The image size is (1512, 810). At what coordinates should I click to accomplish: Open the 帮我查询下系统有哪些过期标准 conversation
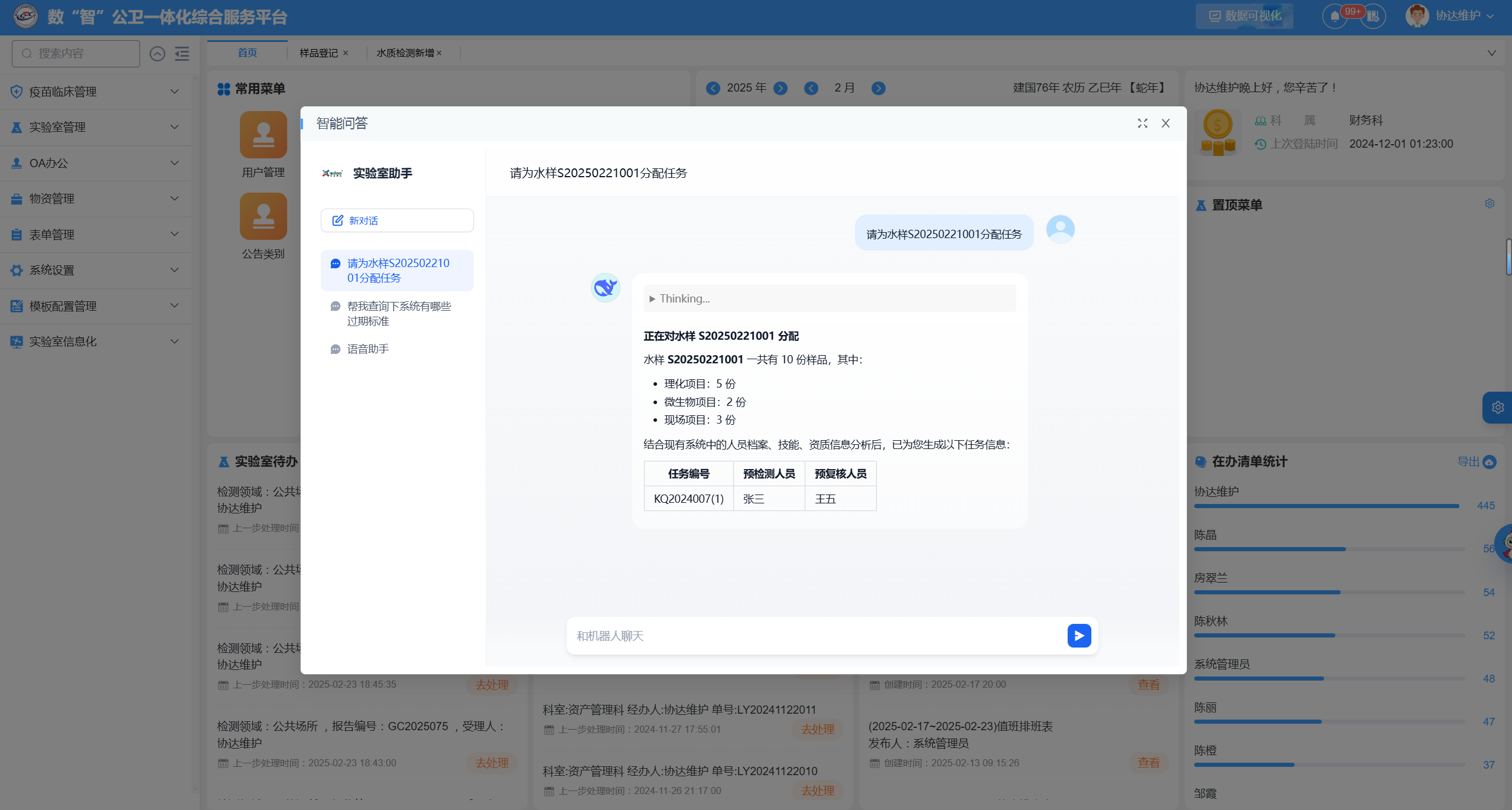tap(398, 314)
